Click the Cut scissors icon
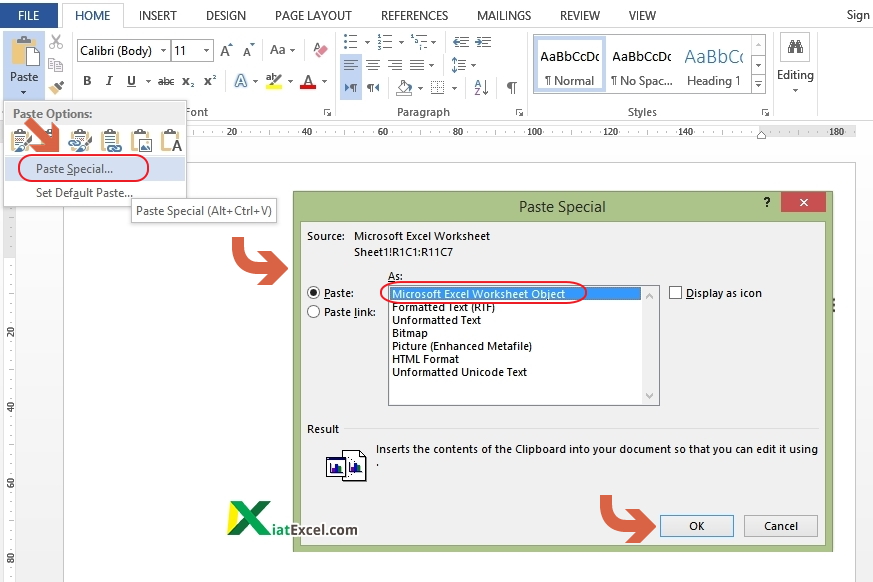 click(56, 42)
